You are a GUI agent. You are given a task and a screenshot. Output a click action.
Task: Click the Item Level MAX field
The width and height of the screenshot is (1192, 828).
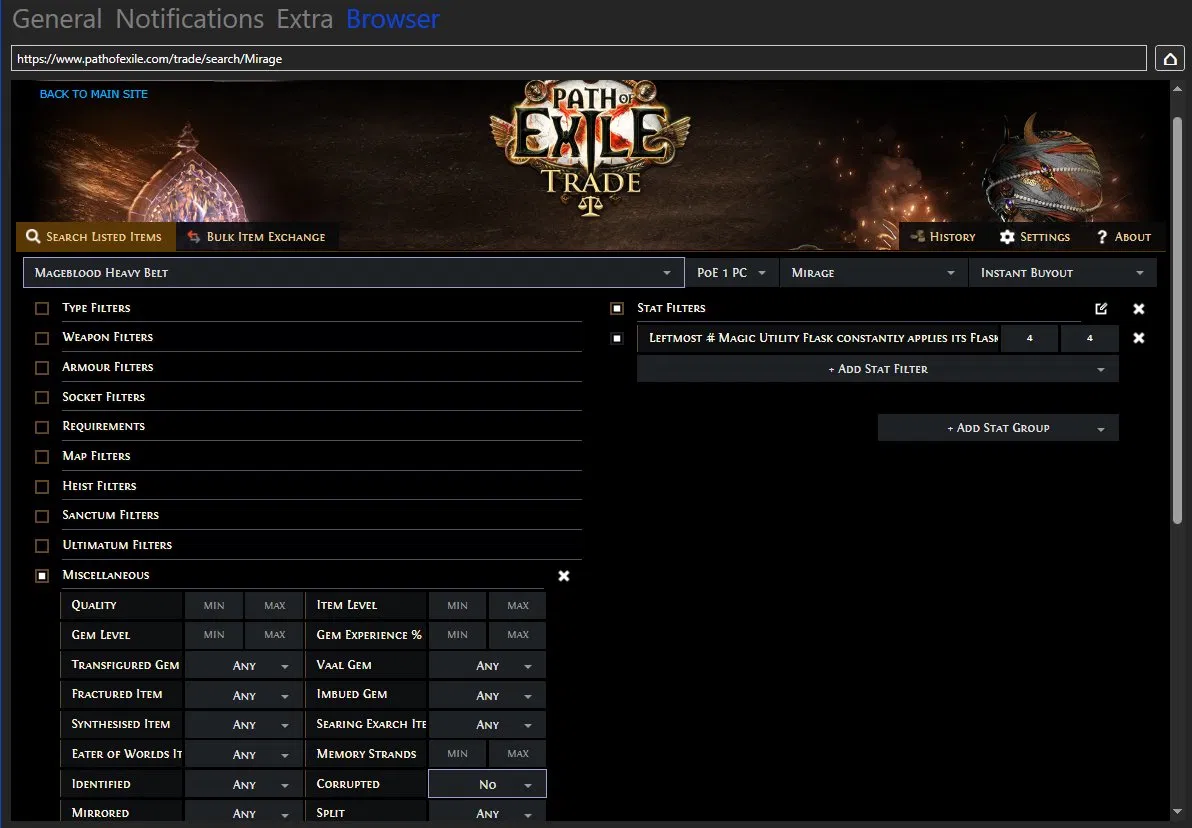point(518,605)
